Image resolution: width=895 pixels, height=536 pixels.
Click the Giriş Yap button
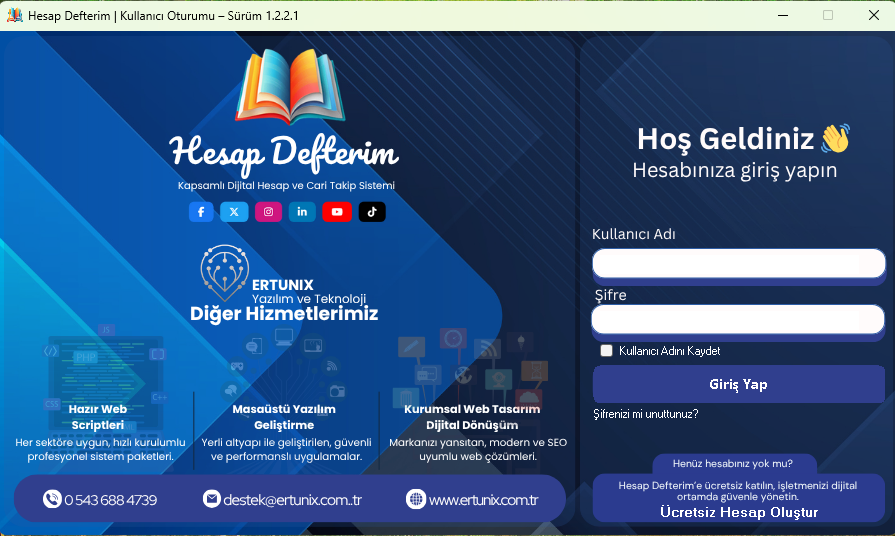pyautogui.click(x=739, y=384)
